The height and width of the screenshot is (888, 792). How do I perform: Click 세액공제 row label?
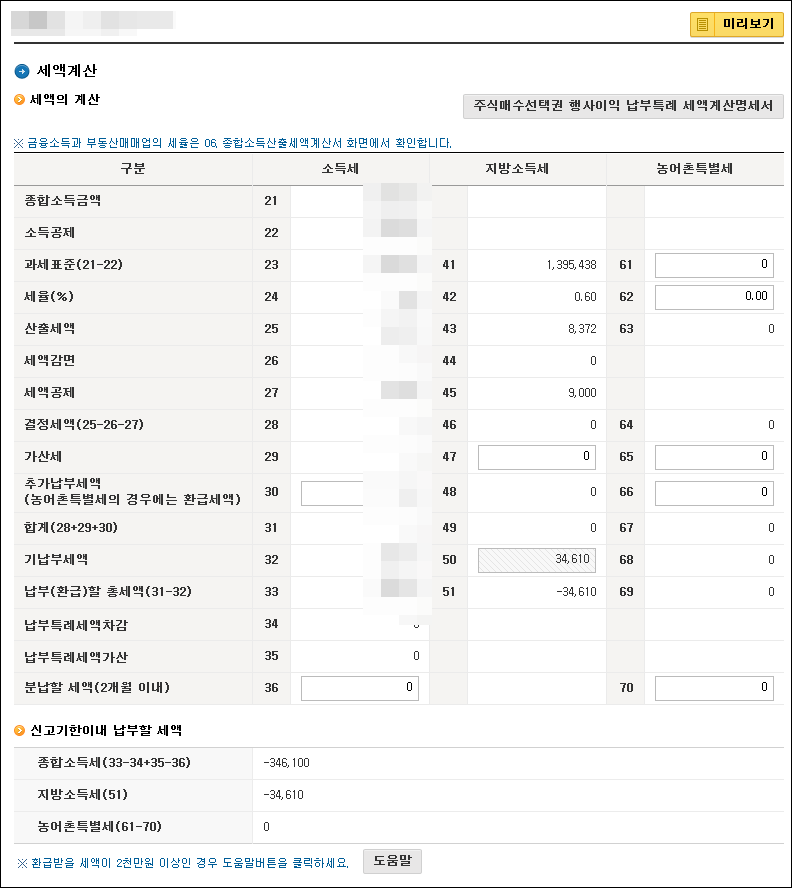[49, 393]
